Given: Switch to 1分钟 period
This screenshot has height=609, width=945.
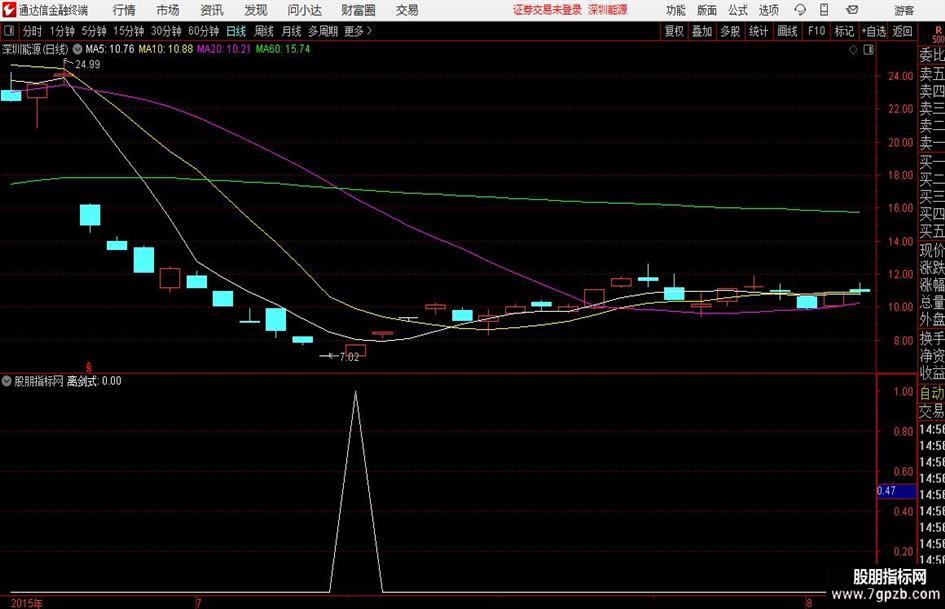Looking at the screenshot, I should pos(62,31).
